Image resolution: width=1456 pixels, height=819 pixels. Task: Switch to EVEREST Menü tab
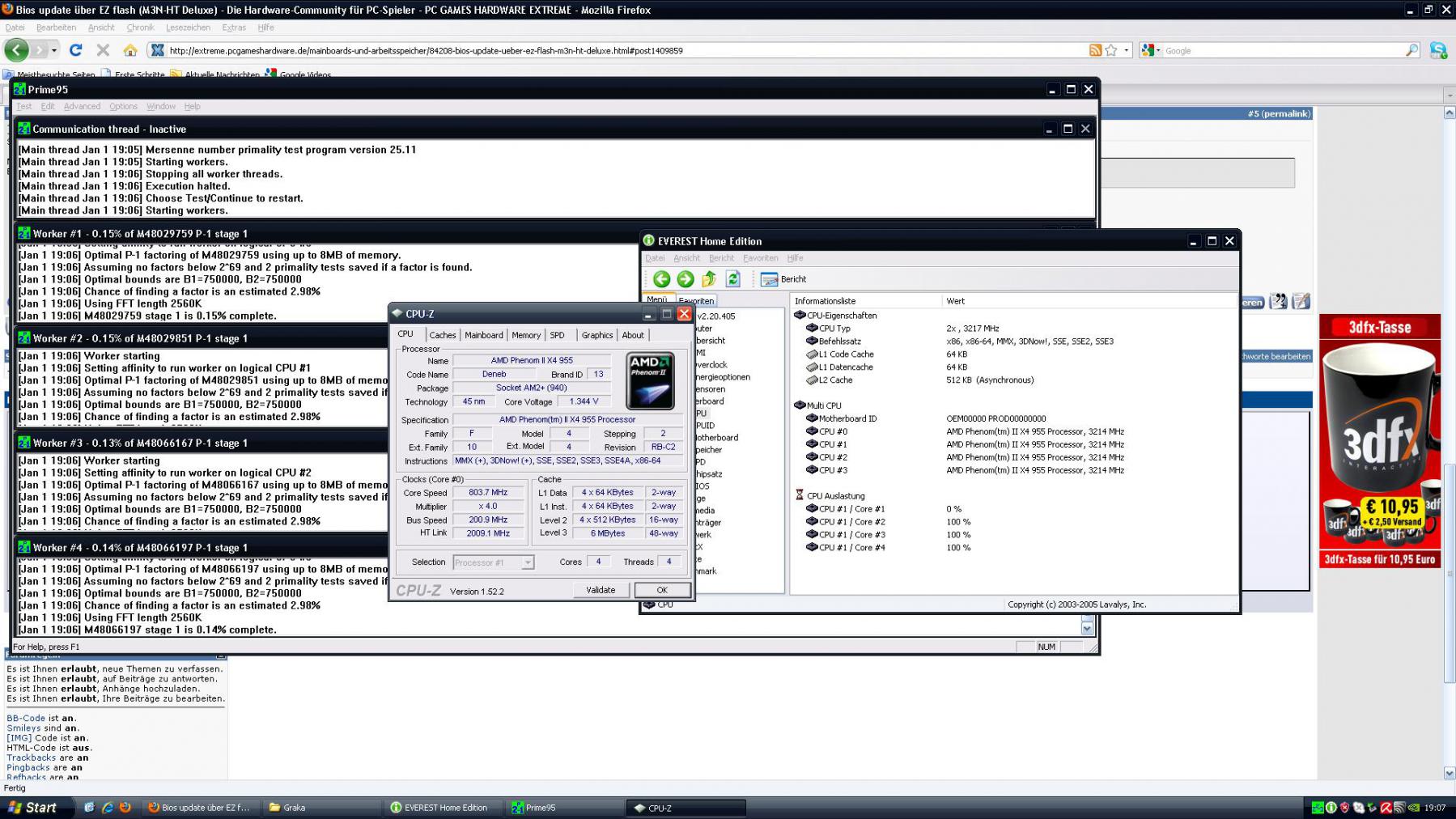tap(657, 299)
